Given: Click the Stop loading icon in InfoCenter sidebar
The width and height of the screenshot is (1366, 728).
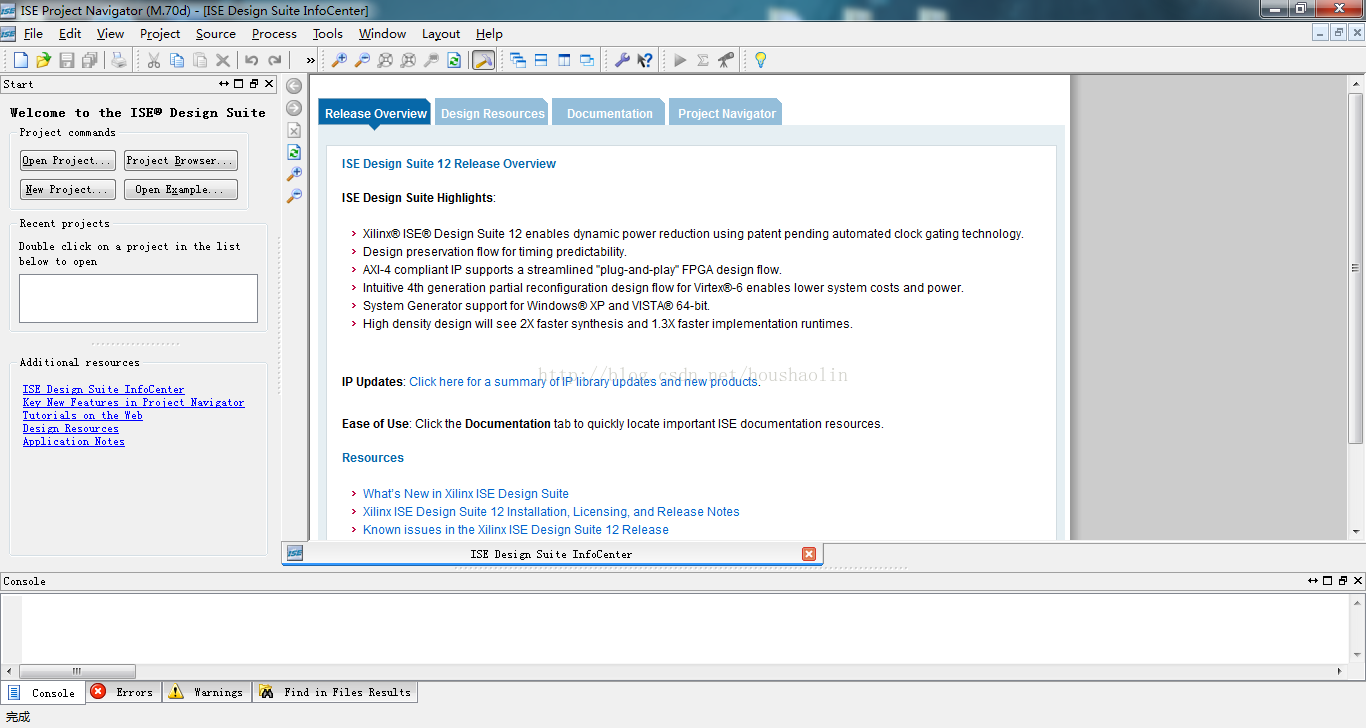Looking at the screenshot, I should (294, 130).
